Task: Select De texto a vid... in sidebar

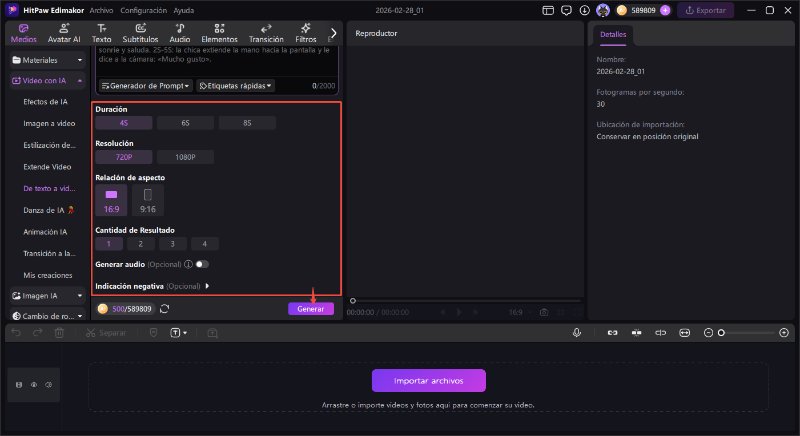Action: click(49, 188)
